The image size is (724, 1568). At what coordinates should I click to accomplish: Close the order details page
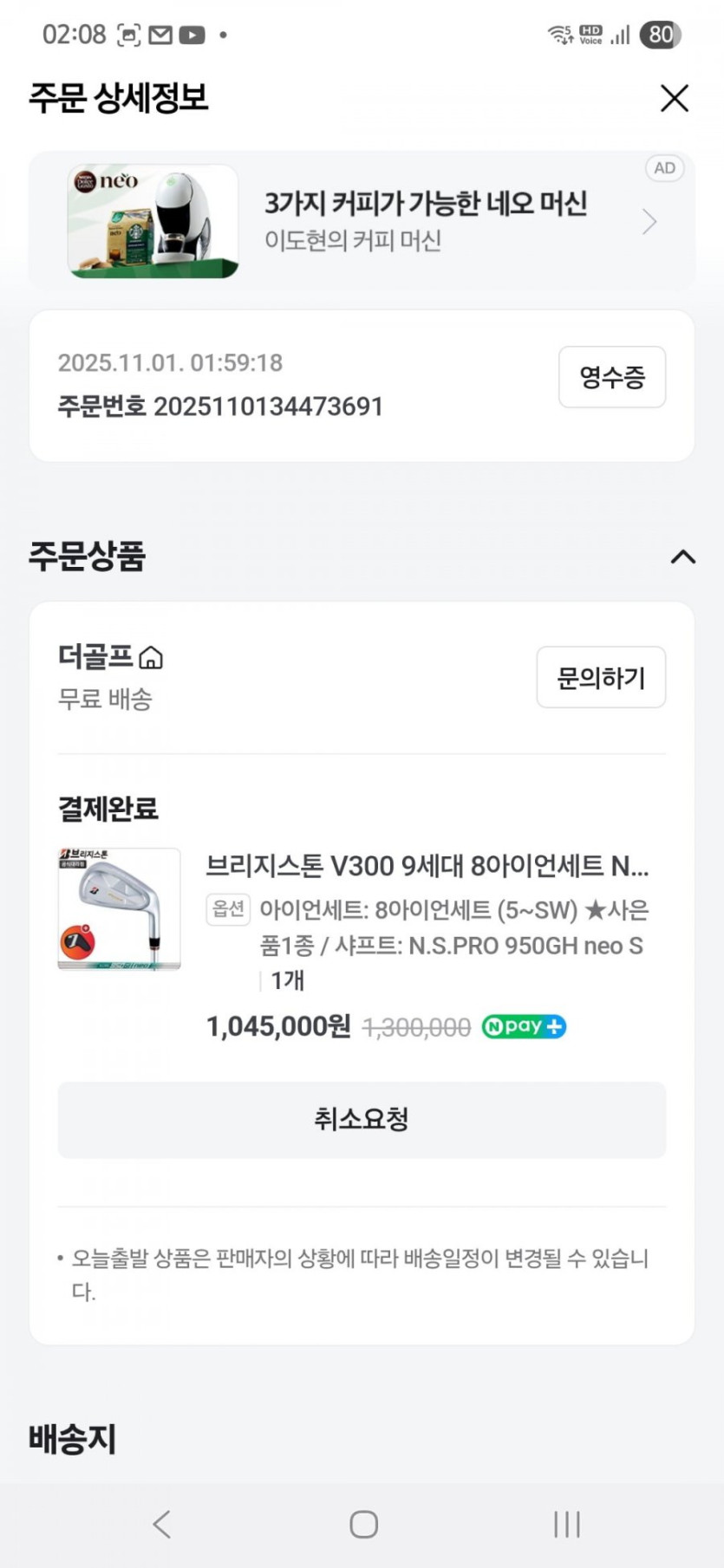(674, 99)
